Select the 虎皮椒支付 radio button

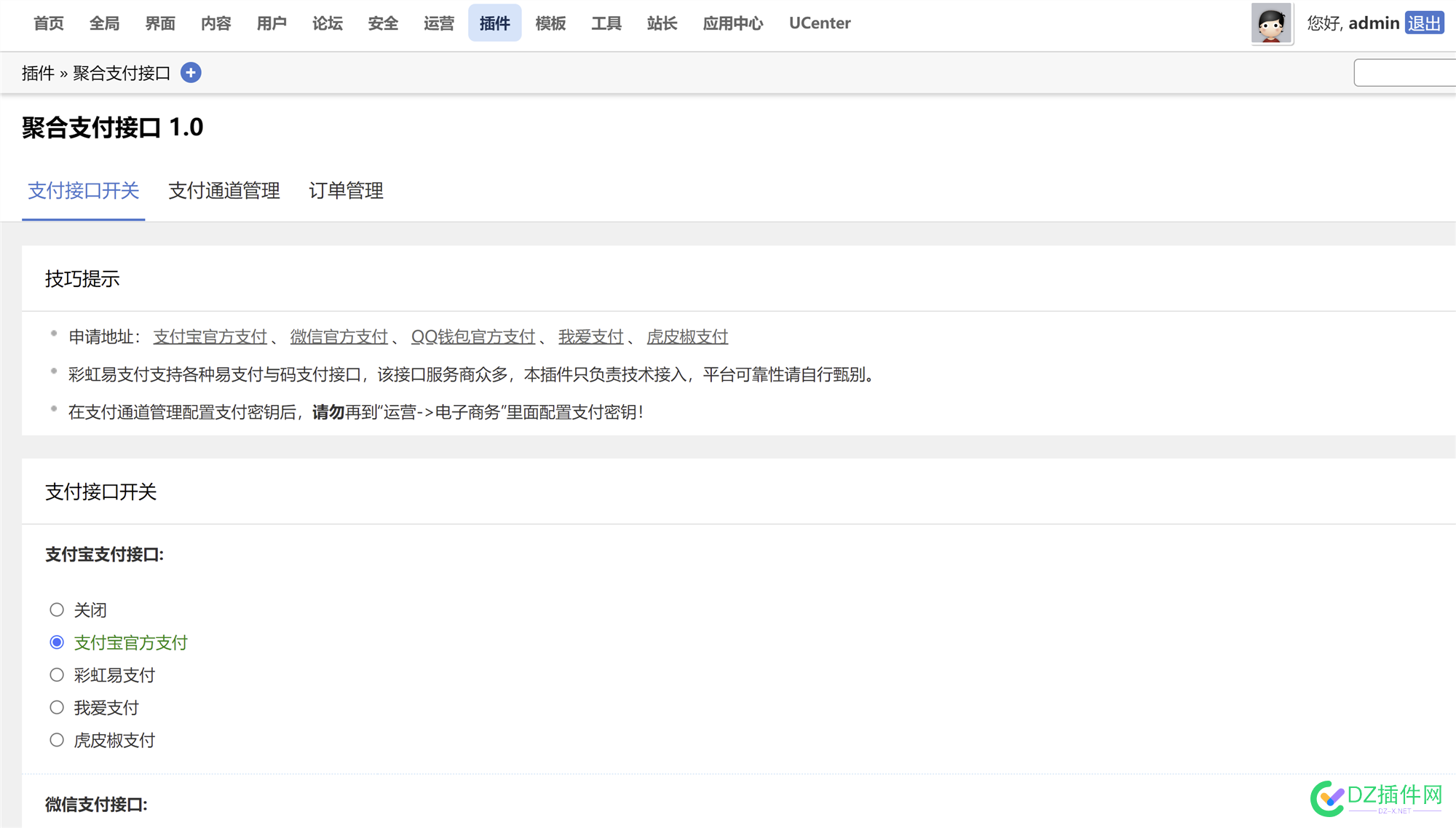pyautogui.click(x=57, y=740)
